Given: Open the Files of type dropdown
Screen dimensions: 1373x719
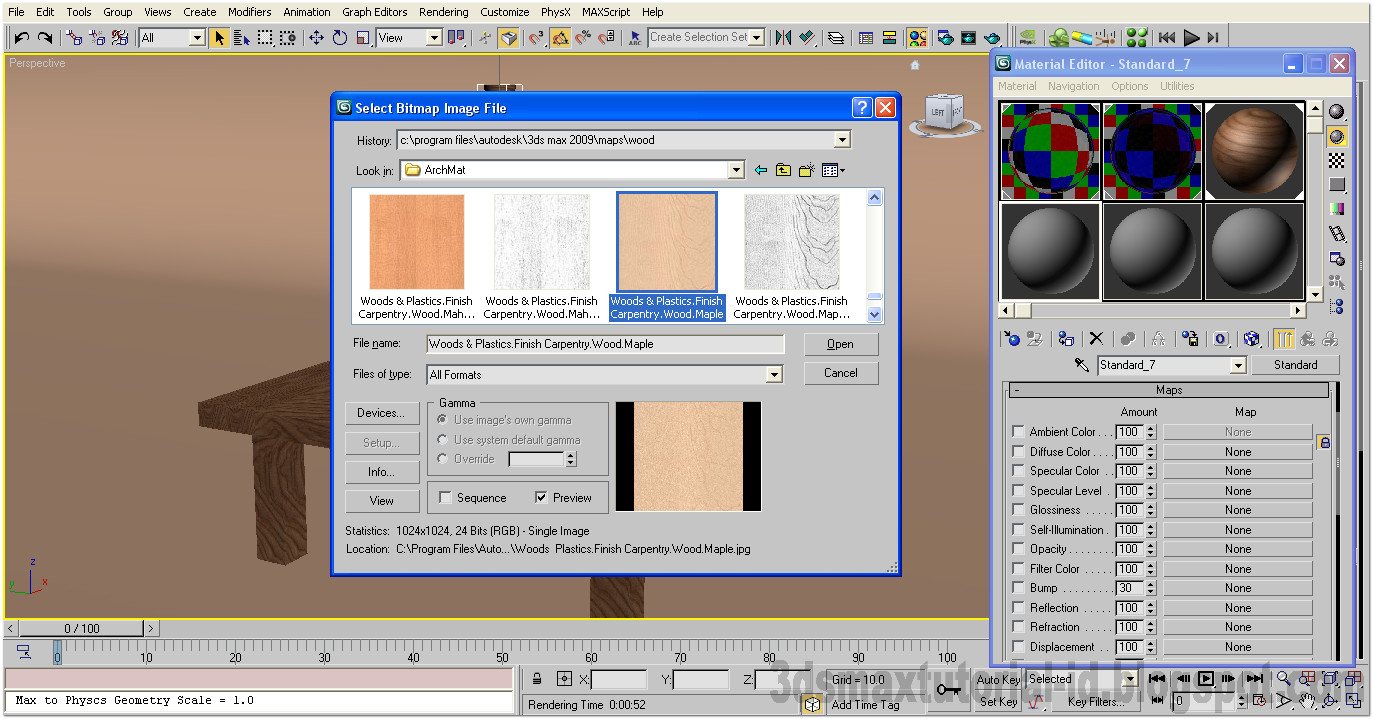Looking at the screenshot, I should click(x=774, y=373).
